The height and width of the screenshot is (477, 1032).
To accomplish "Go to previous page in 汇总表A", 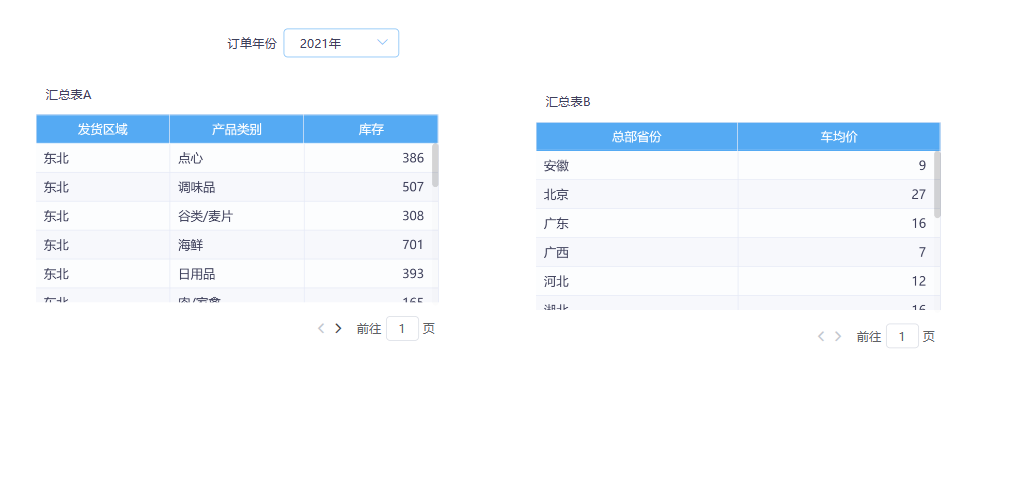I will 321,328.
